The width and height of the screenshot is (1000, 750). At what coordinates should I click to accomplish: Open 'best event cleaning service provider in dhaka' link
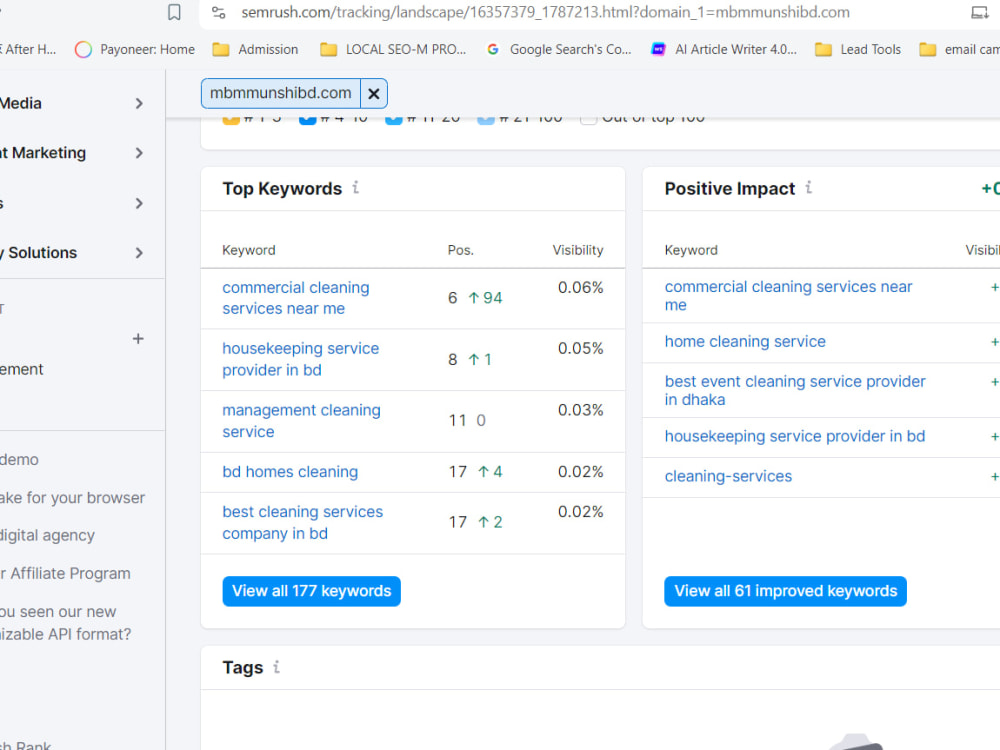pyautogui.click(x=795, y=390)
